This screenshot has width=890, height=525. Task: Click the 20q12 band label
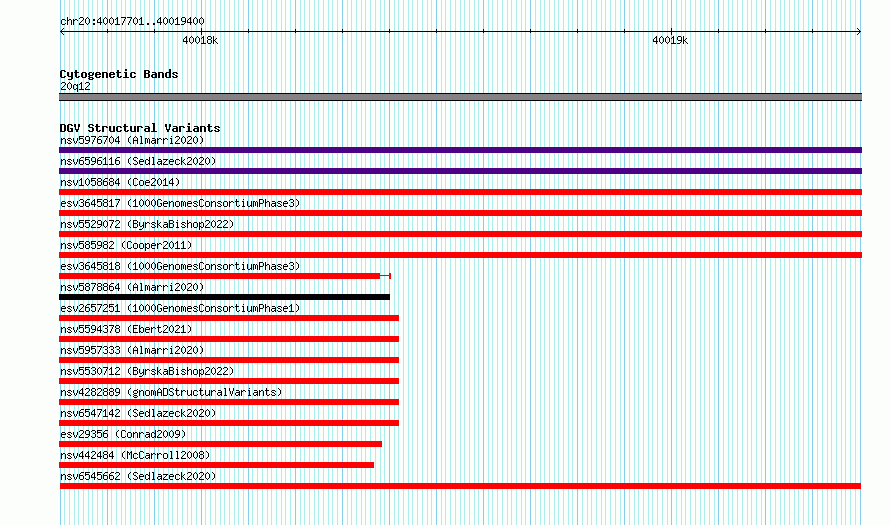75,86
